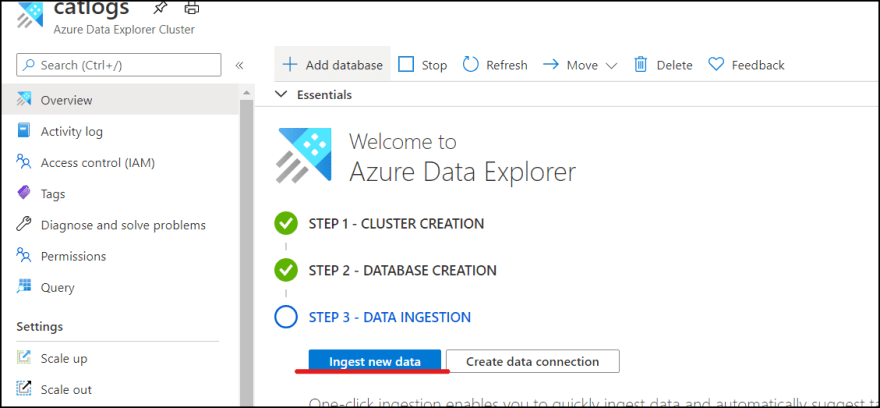Screen dimensions: 880x408
Task: Click the Overview sidebar icon
Action: click(x=24, y=100)
